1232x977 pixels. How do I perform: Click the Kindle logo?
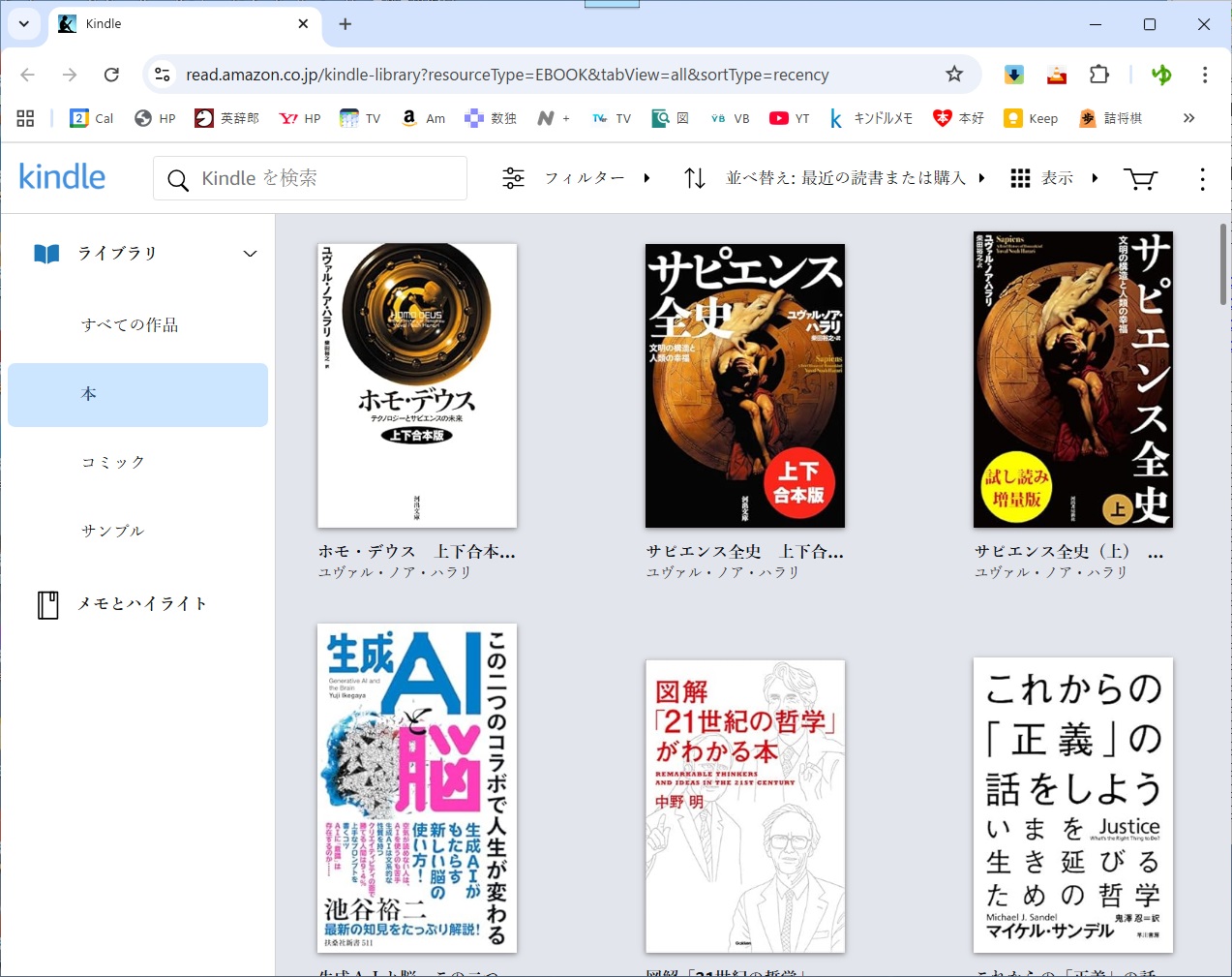[62, 177]
